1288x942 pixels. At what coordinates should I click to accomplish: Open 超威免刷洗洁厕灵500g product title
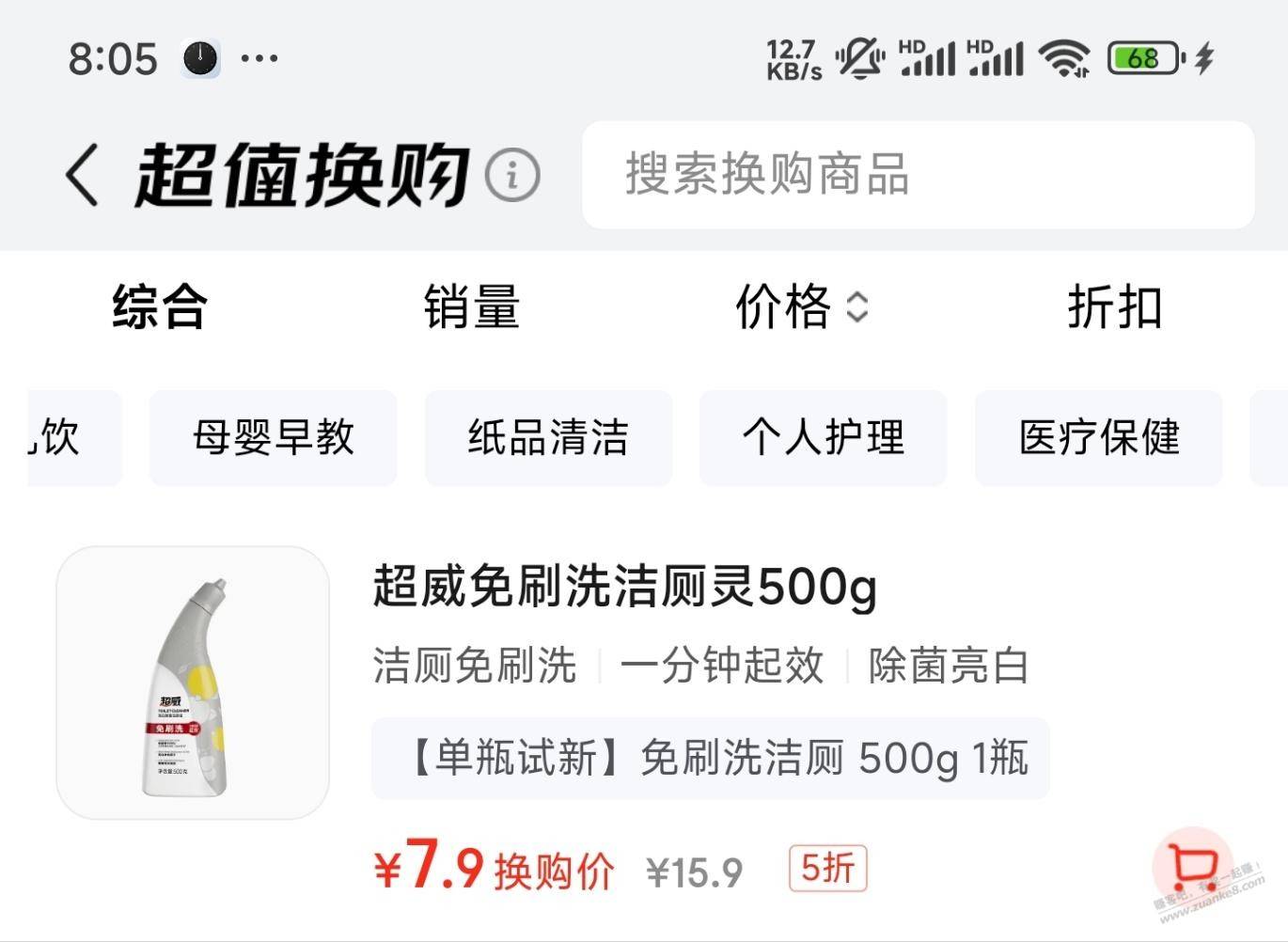pyautogui.click(x=625, y=588)
